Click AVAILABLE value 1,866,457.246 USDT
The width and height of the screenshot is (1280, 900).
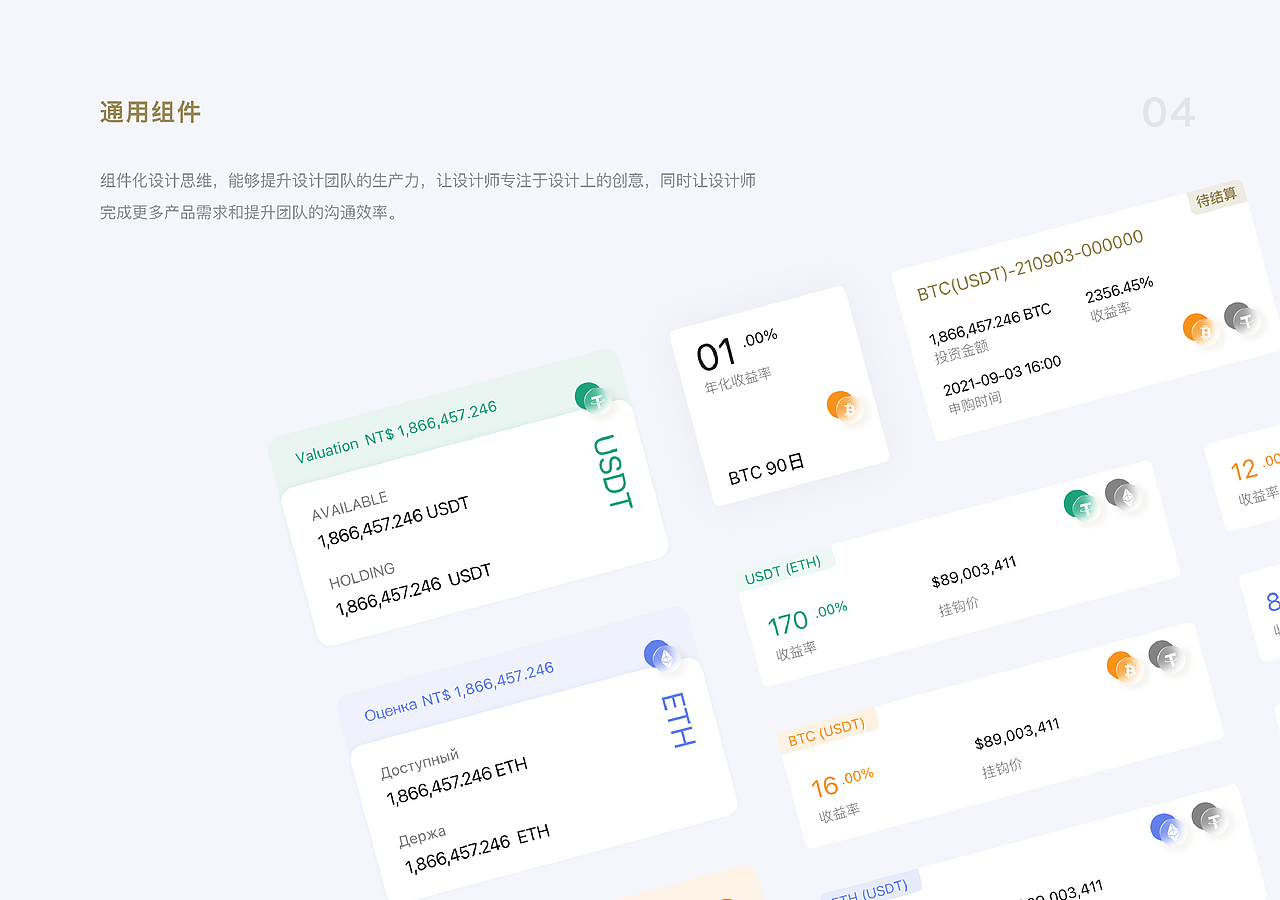click(x=393, y=522)
